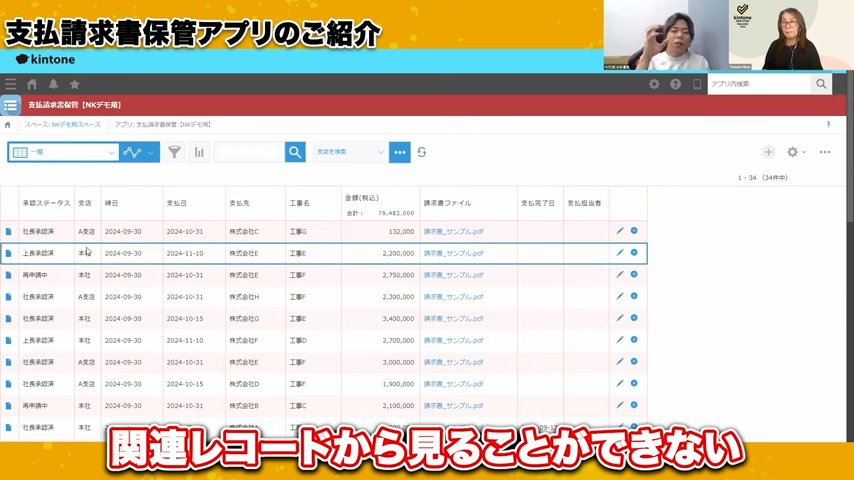
Task: Click 2024-11-10 in the 株式会社F row
Action: 185,341
